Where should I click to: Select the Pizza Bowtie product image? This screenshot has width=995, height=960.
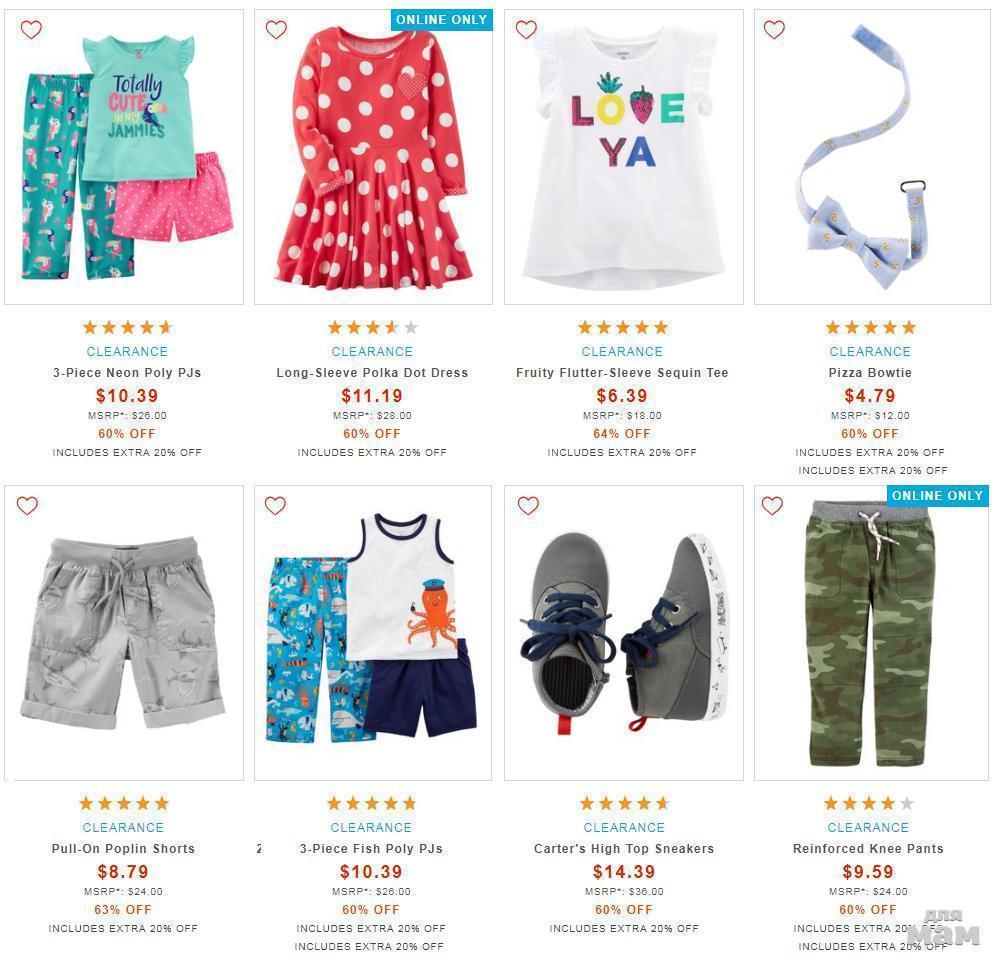(x=870, y=157)
